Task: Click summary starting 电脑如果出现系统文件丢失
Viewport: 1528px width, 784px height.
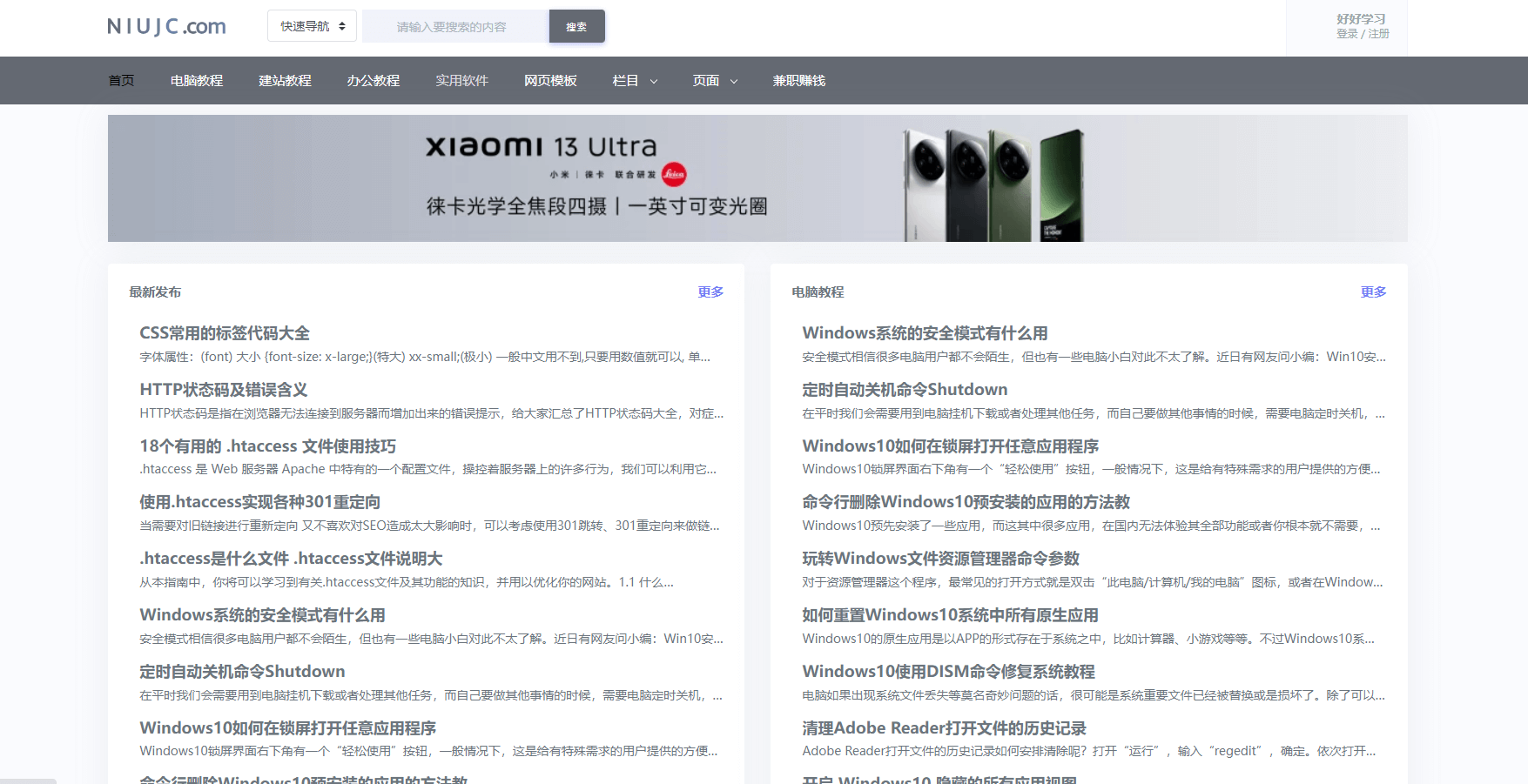Action: (1094, 695)
